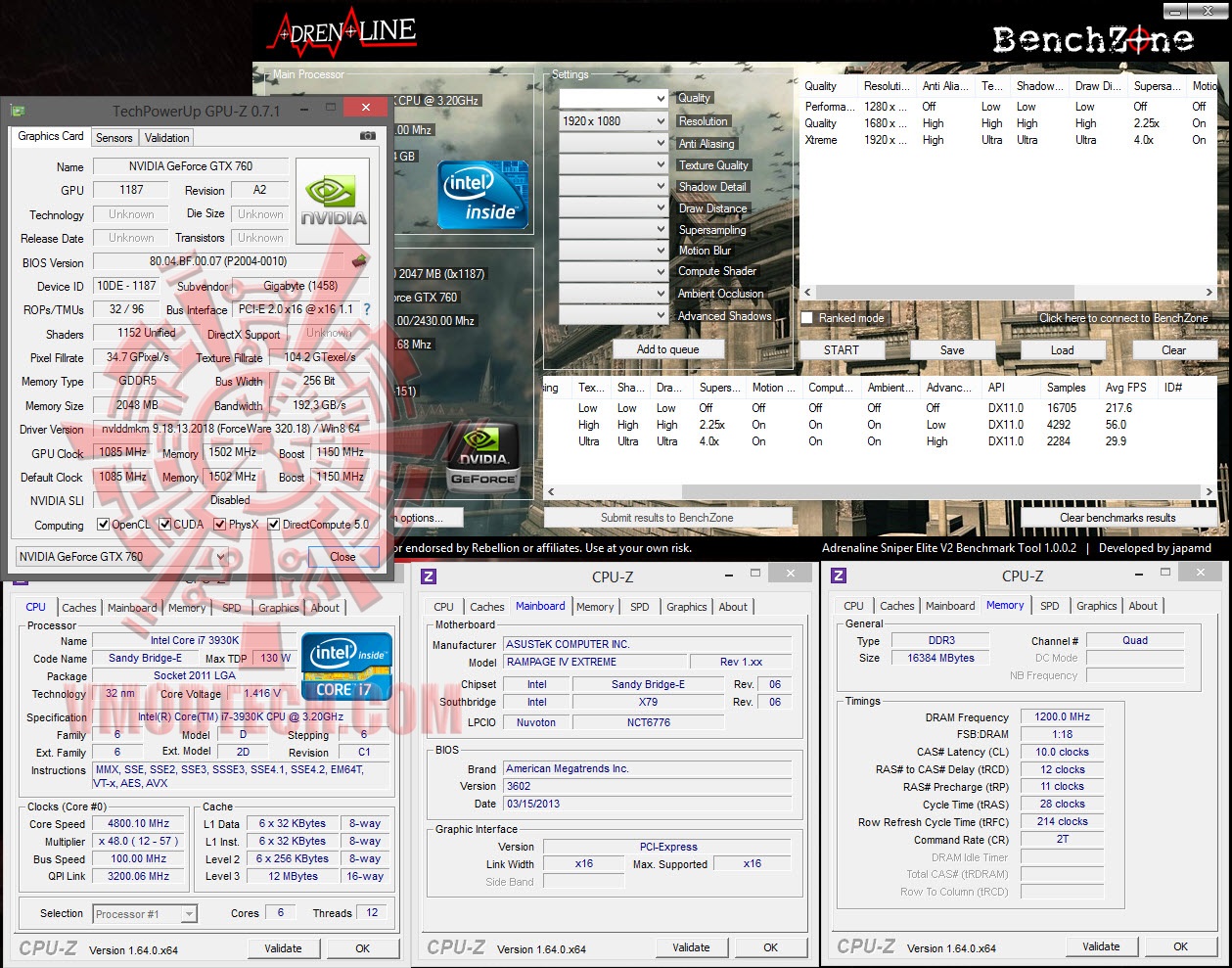Open the Resolution dropdown showing 1920 x 1080
This screenshot has width=1232, height=968.
614,121
